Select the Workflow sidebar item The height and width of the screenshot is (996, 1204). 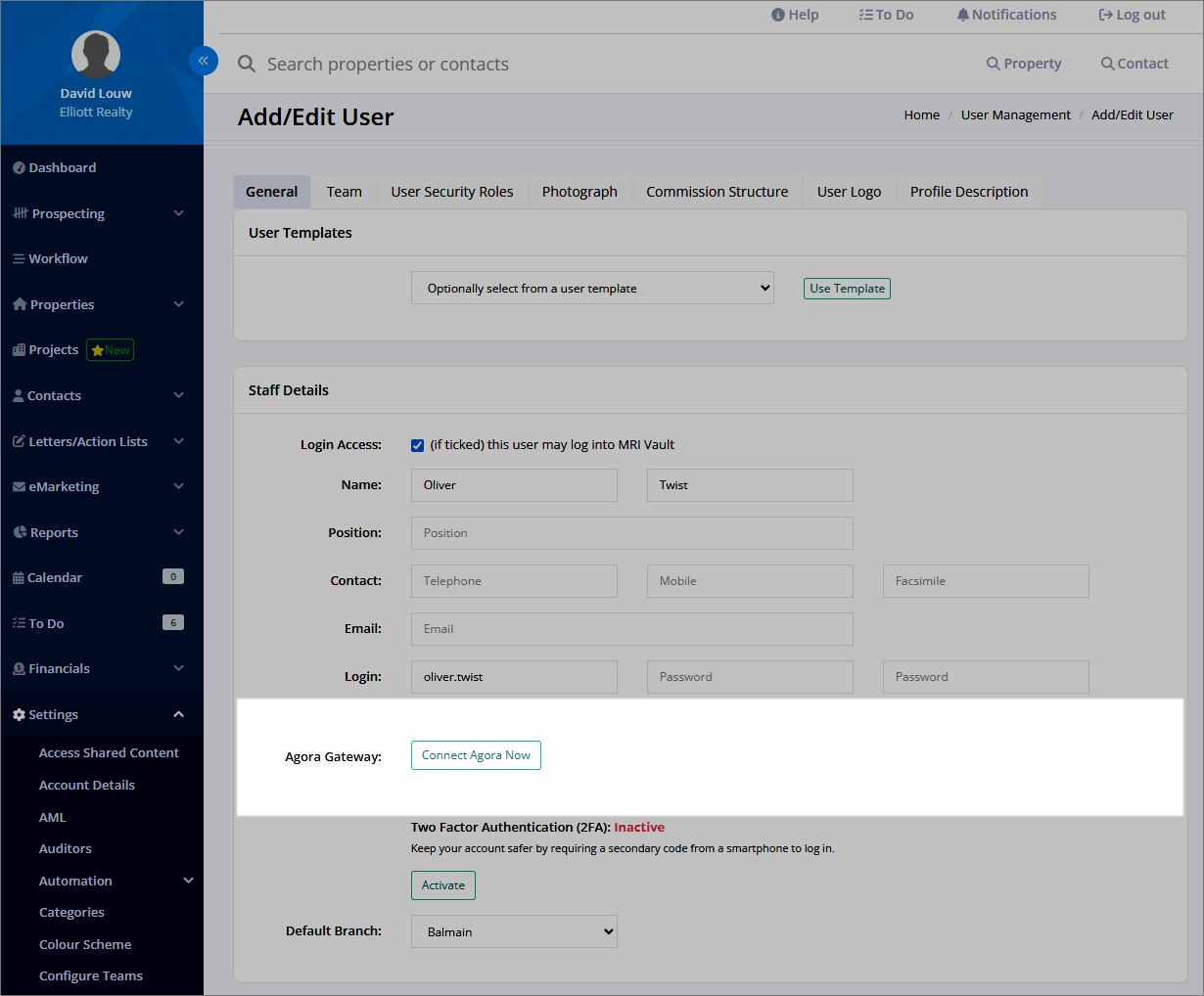pos(57,258)
